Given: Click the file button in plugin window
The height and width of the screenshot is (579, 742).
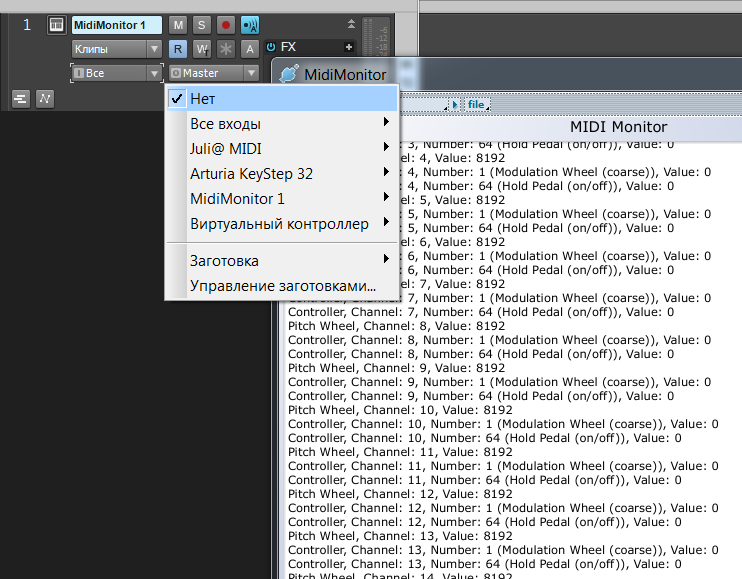Looking at the screenshot, I should pos(477,105).
